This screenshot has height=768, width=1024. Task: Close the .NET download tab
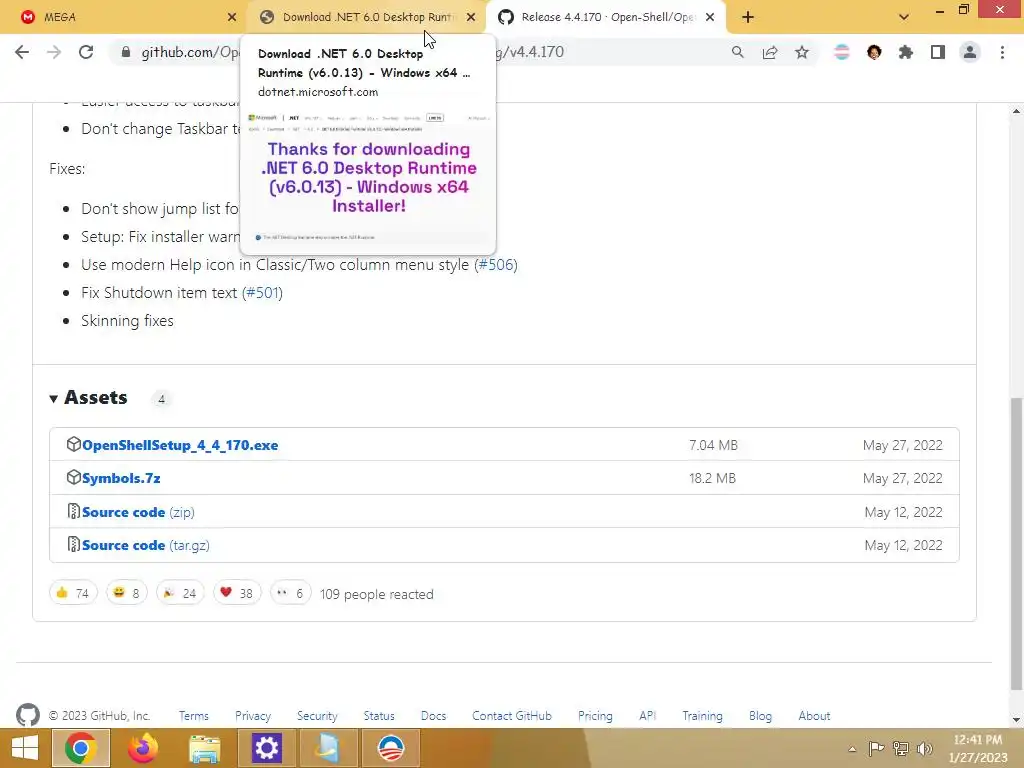pyautogui.click(x=471, y=17)
